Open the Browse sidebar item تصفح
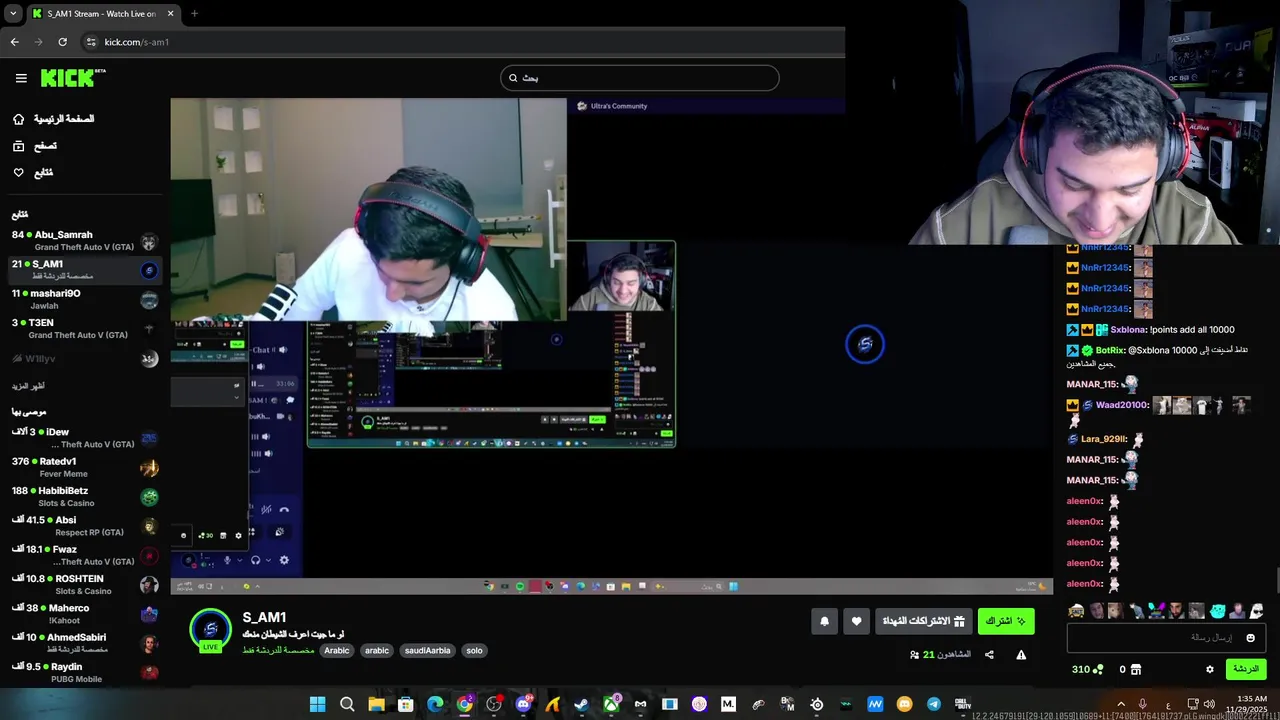Viewport: 1280px width, 720px height. (35, 146)
